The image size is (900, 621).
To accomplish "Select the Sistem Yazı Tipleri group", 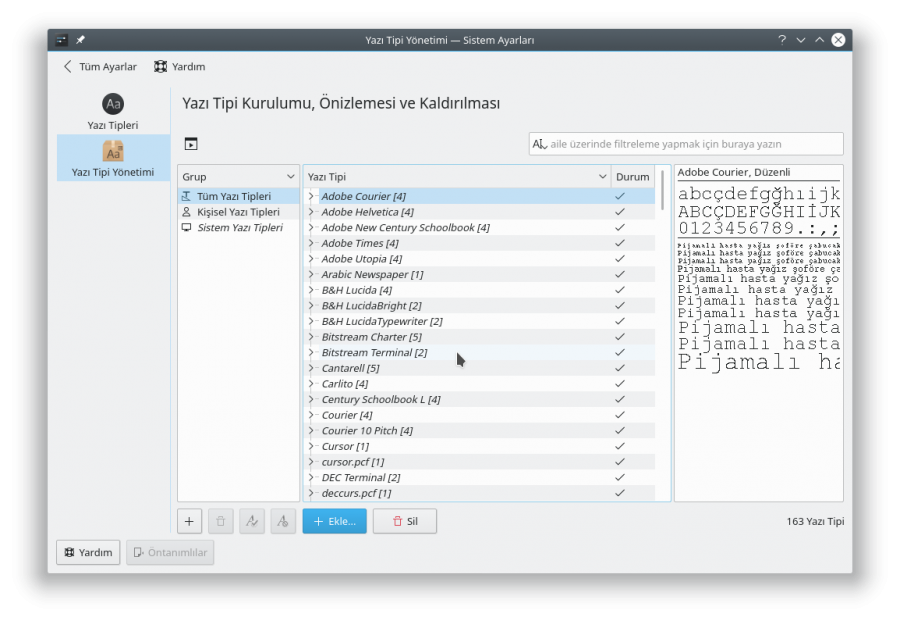I will 239,227.
